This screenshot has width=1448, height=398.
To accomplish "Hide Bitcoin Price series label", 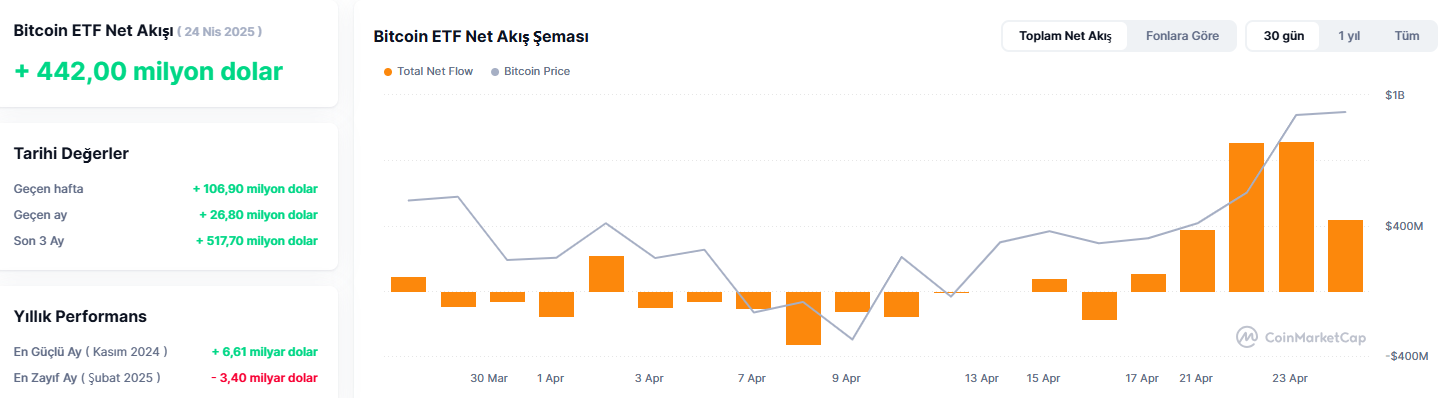I will click(537, 72).
